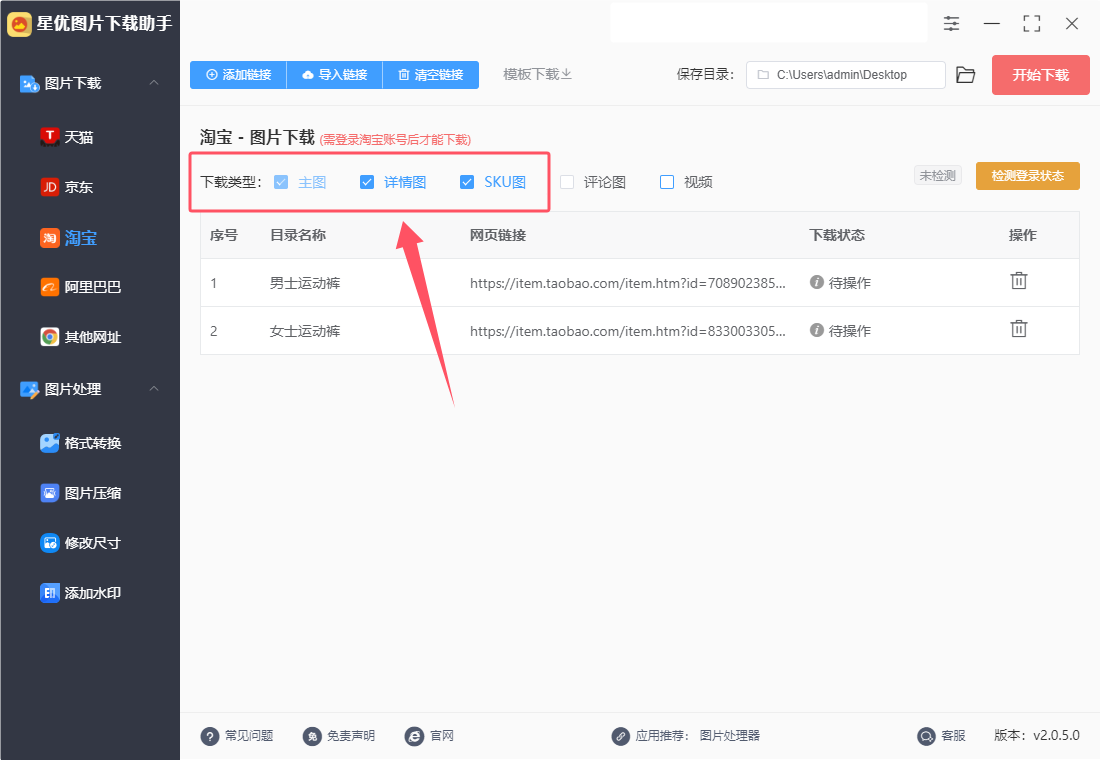
Task: Select the 淘宝 Taobao sidebar item
Action: [x=68, y=238]
